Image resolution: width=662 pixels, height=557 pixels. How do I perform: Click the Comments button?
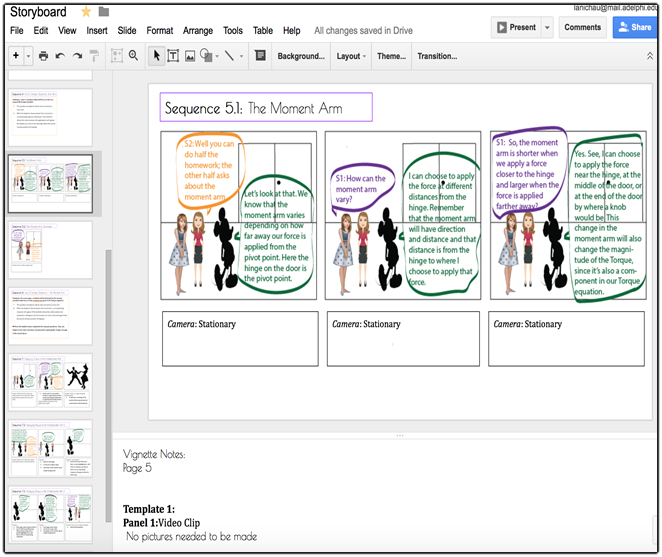[x=582, y=27]
